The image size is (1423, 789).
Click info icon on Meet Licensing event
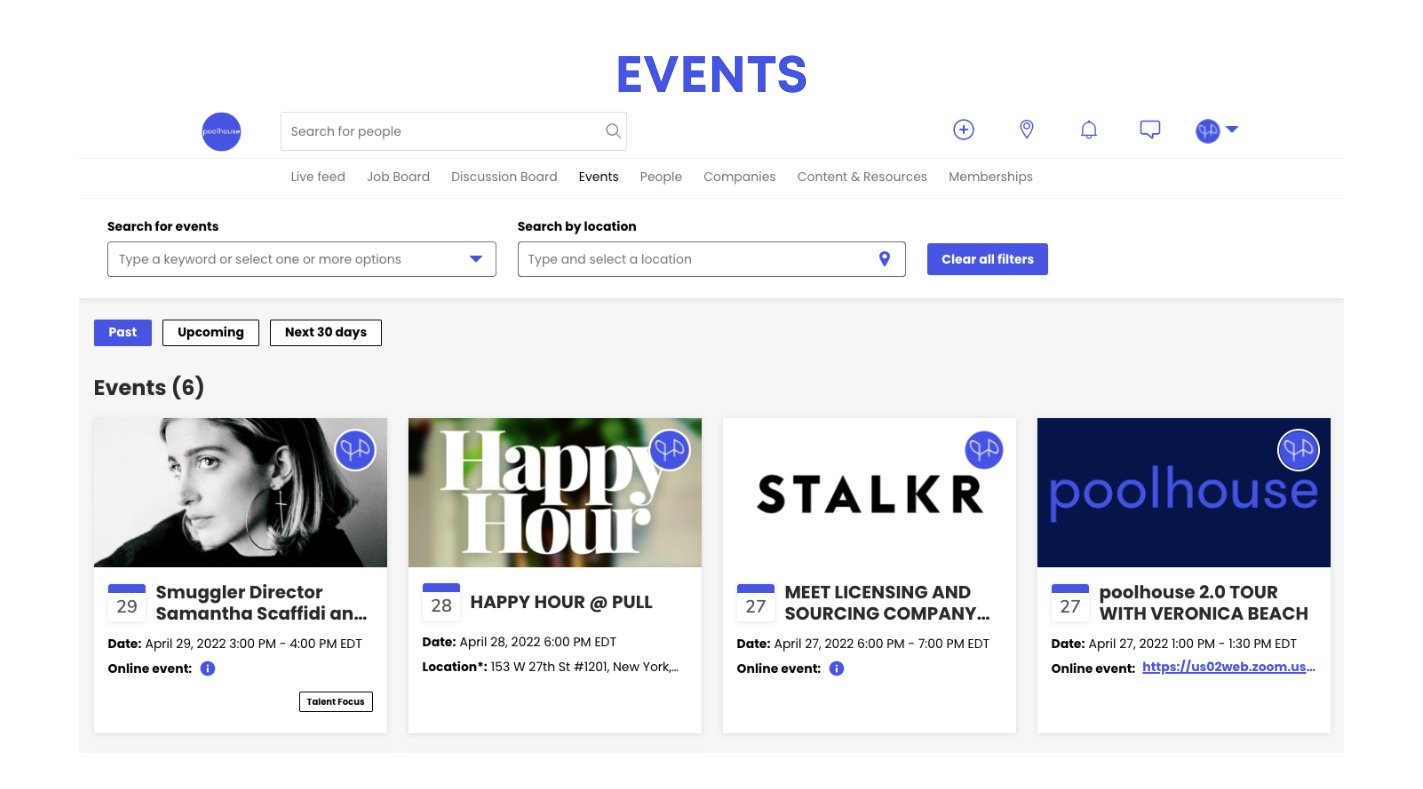click(x=837, y=668)
